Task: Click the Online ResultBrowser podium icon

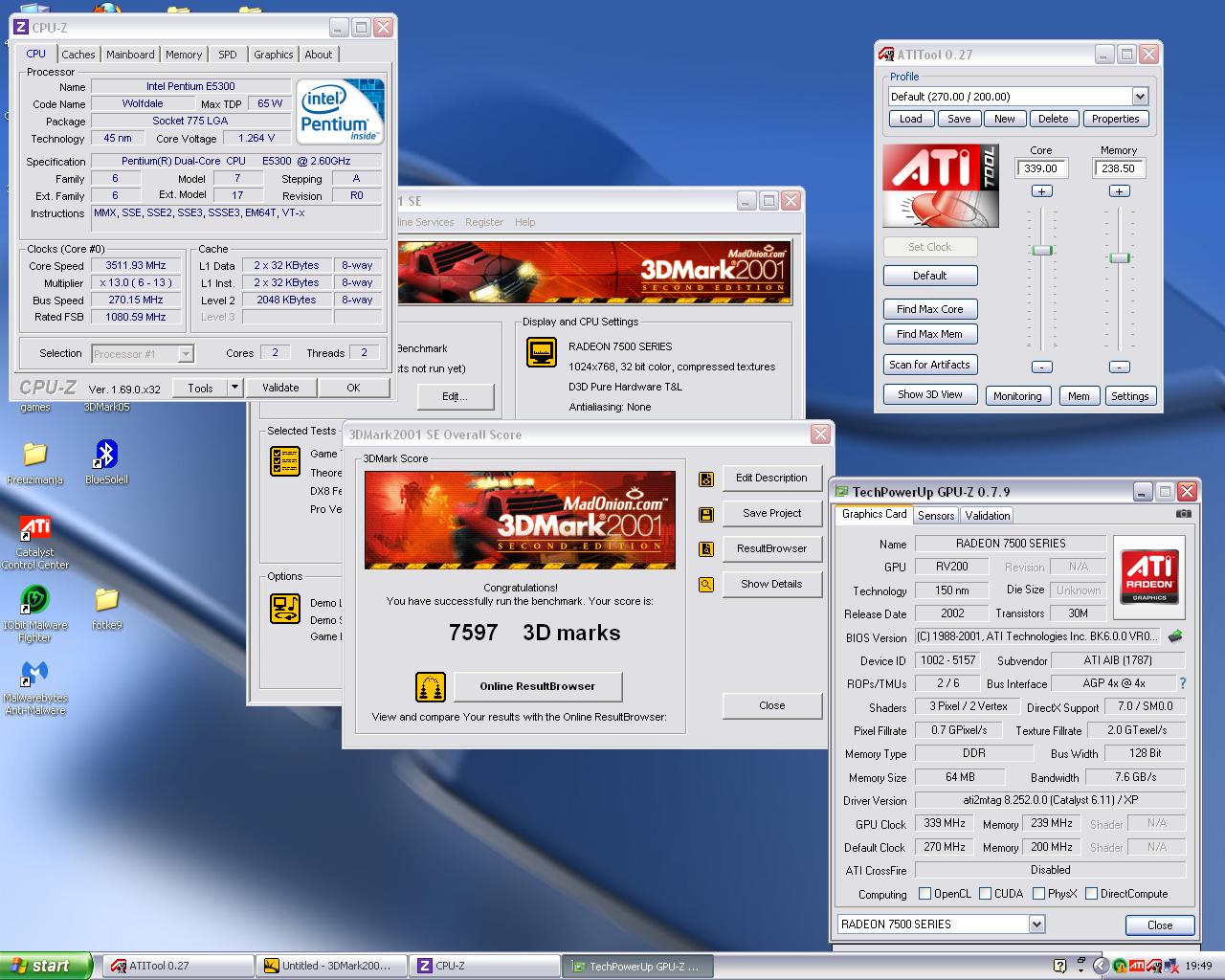Action: tap(431, 686)
